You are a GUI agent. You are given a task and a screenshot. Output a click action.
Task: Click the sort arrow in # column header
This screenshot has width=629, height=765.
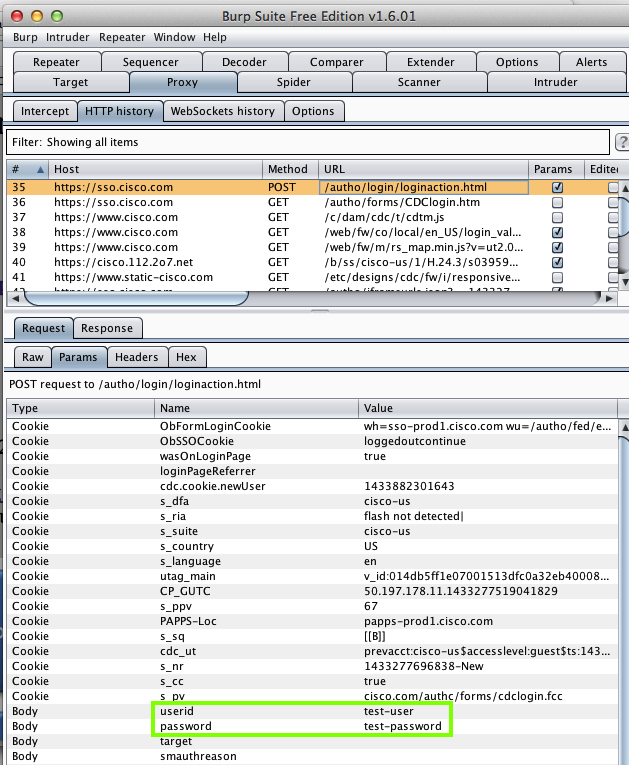pos(41,169)
